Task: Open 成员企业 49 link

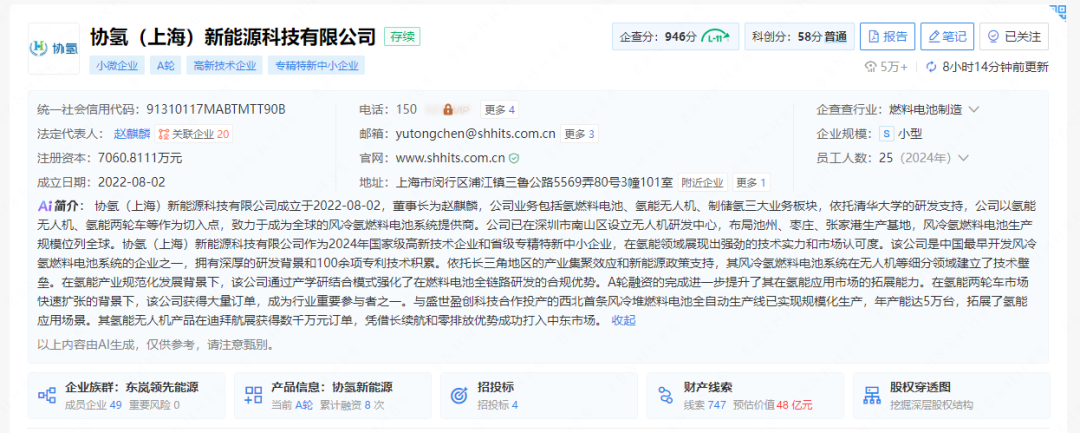Action: point(93,405)
